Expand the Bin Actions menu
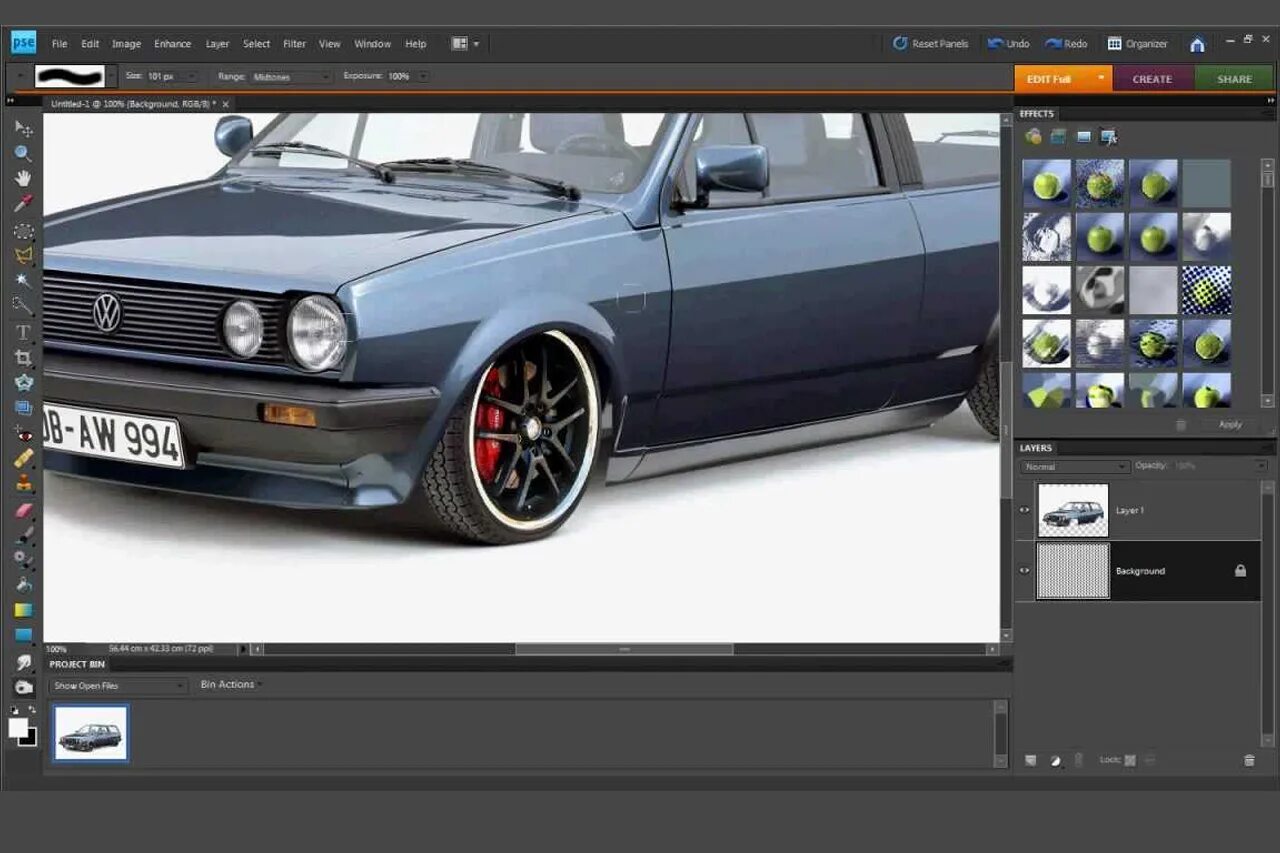The width and height of the screenshot is (1280, 853). (x=230, y=685)
